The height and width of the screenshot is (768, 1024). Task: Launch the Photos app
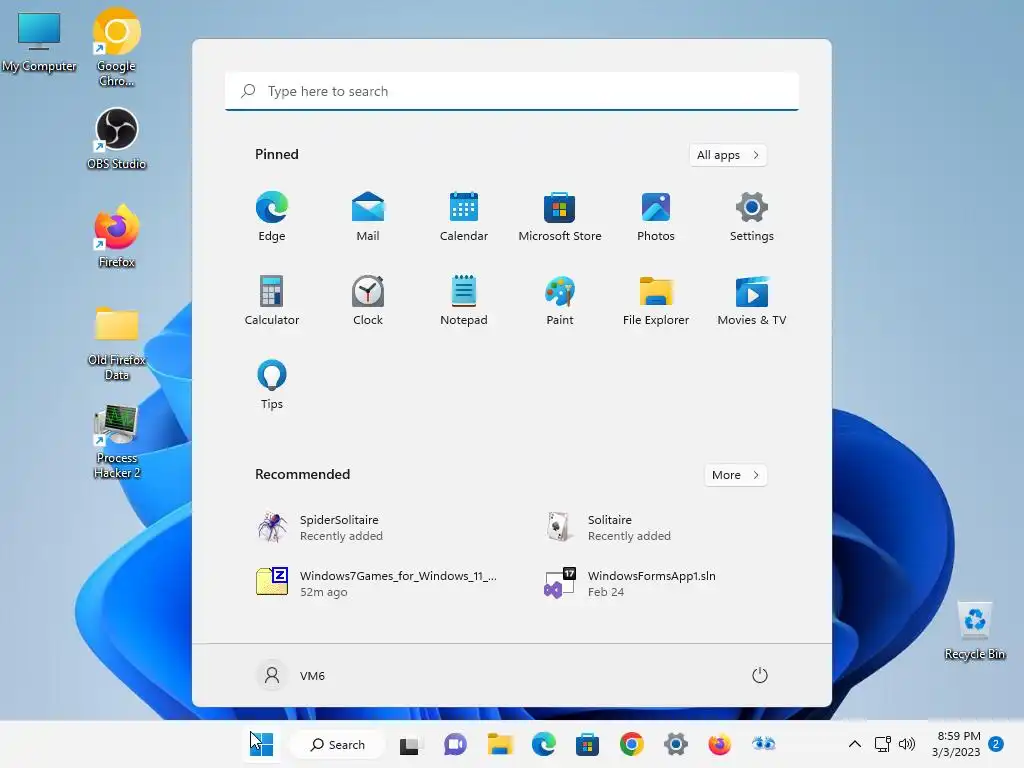click(x=656, y=216)
